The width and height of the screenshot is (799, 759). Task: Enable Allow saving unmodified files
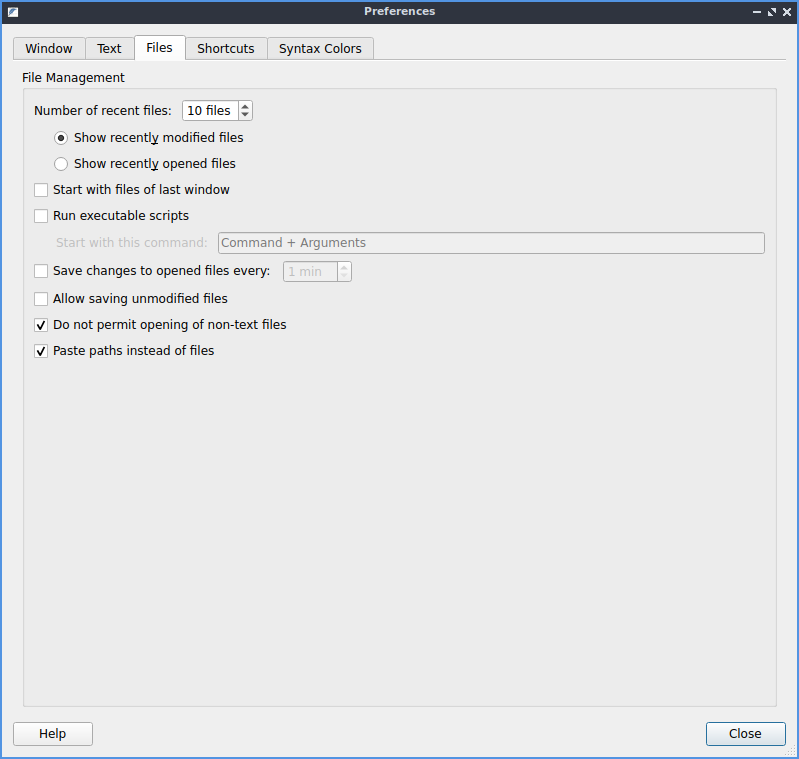point(41,299)
